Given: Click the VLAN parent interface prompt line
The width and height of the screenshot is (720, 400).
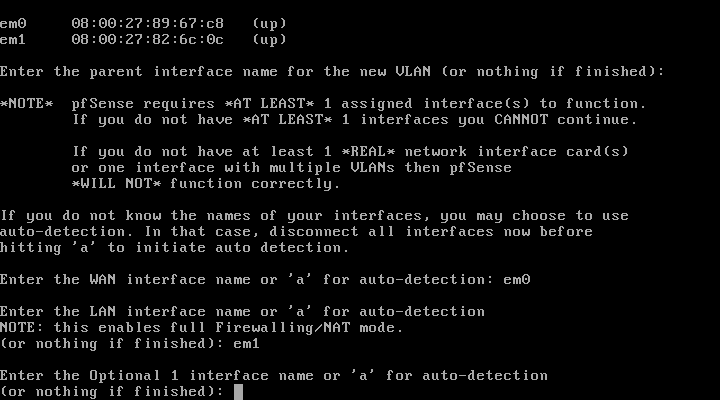Looking at the screenshot, I should coord(332,72).
